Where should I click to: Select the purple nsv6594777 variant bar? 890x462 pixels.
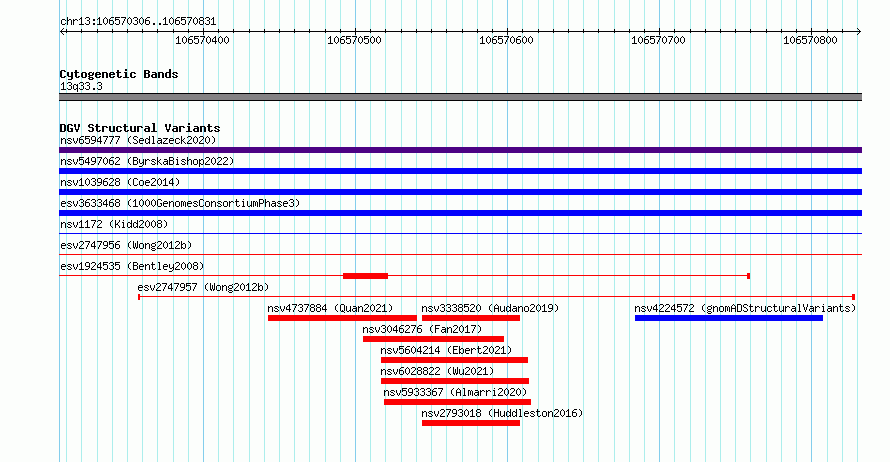(x=460, y=150)
